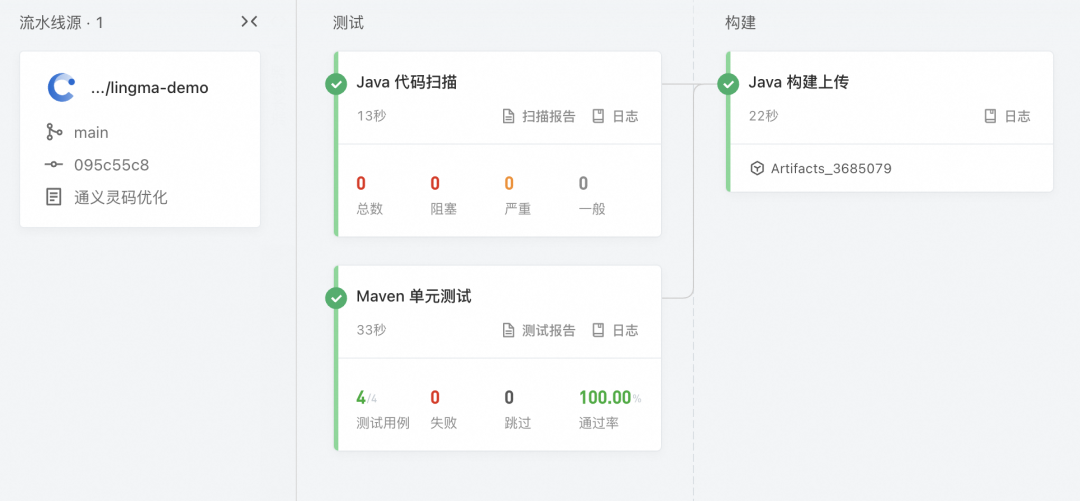
Task: Click green success check on Maven 单元测试
Action: tap(336, 297)
